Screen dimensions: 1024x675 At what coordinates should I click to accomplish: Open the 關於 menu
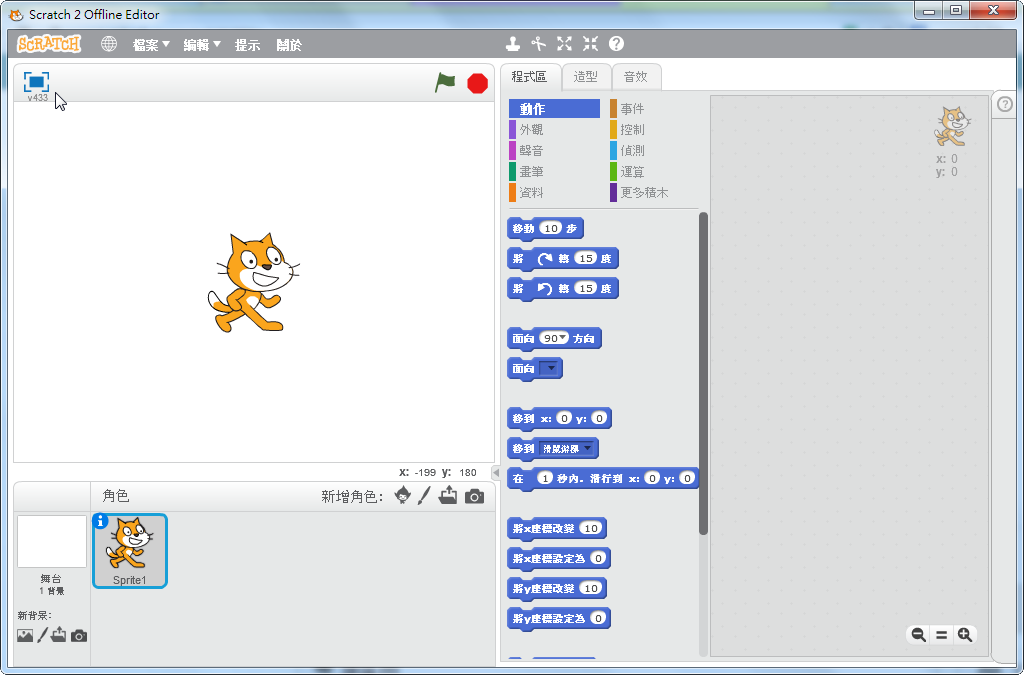pos(289,44)
